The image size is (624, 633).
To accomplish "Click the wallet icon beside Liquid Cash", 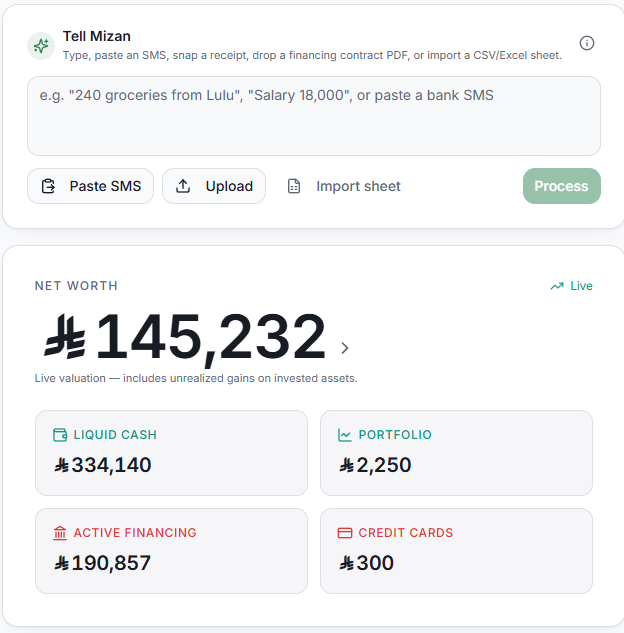I will 60,435.
